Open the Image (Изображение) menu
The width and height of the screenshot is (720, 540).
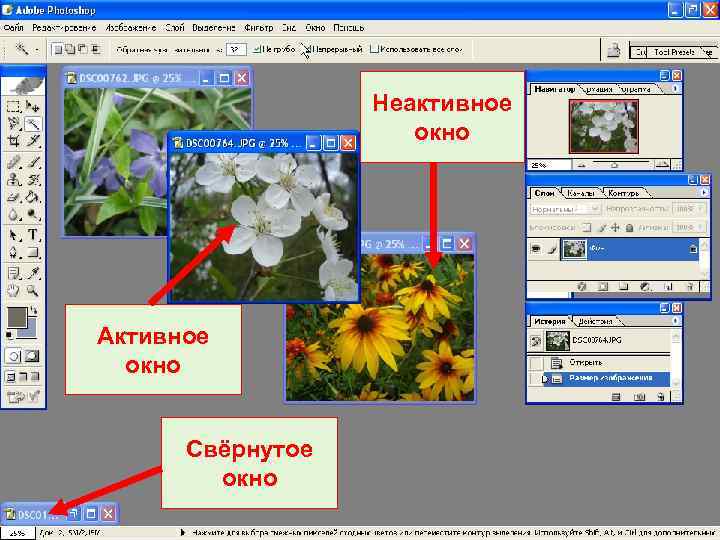pyautogui.click(x=131, y=28)
